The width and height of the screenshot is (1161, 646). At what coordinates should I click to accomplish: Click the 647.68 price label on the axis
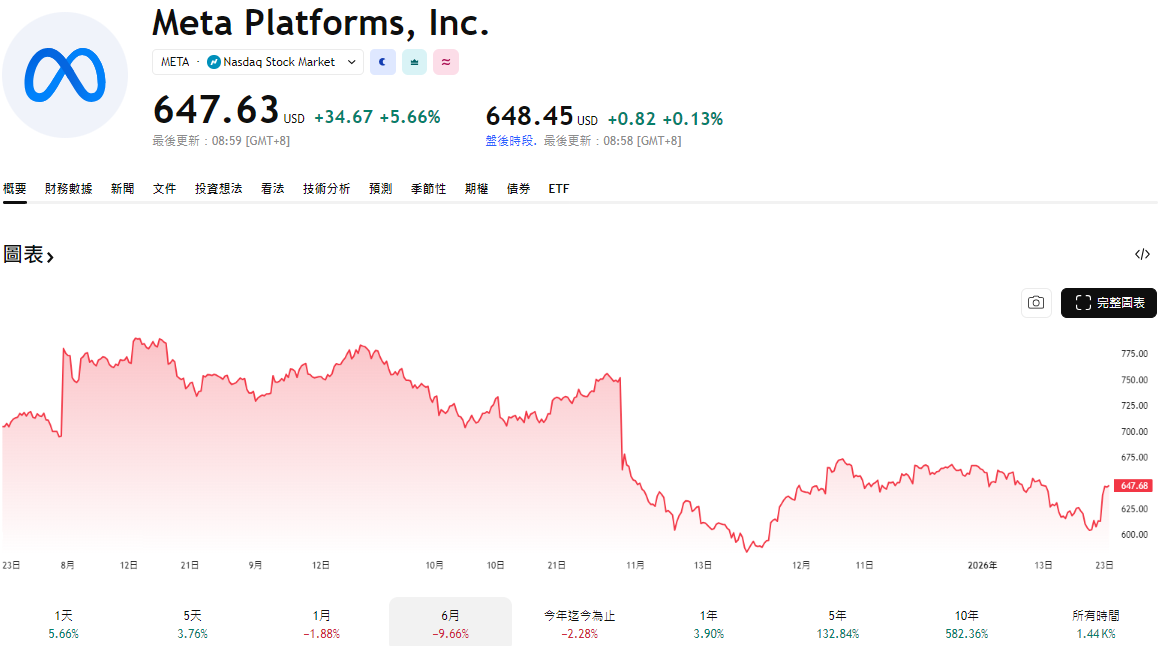click(x=1133, y=484)
